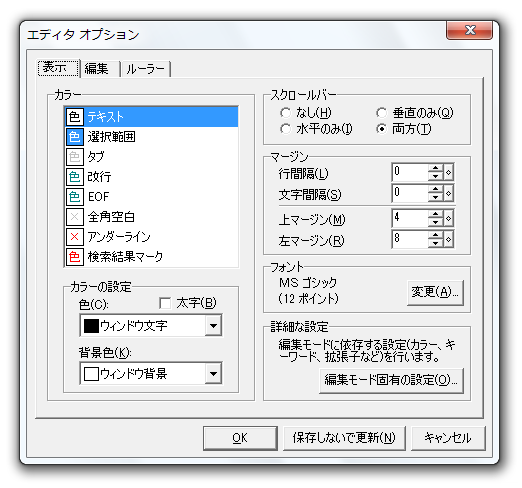
Task: Click the diamond button beside 行間隔 spinner
Action: click(448, 172)
